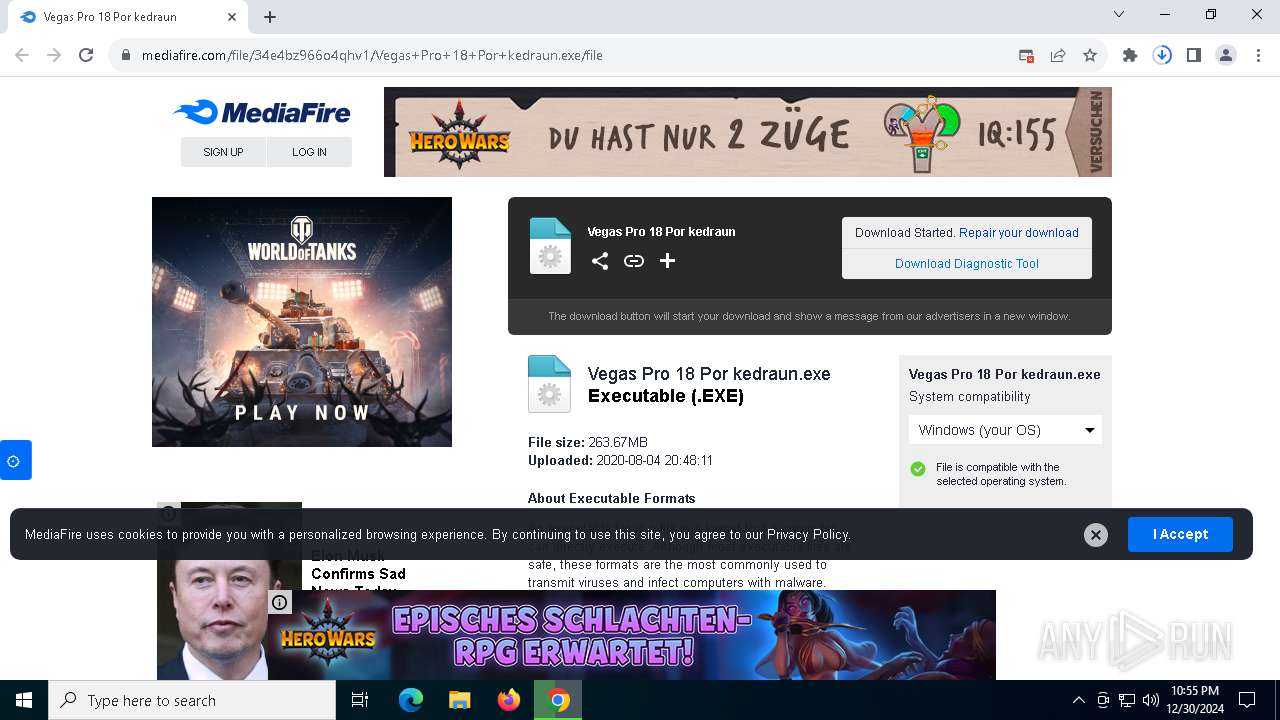Screen dimensions: 1280x720
Task: Click the blue accessibility widget on the left edge
Action: coord(14,461)
